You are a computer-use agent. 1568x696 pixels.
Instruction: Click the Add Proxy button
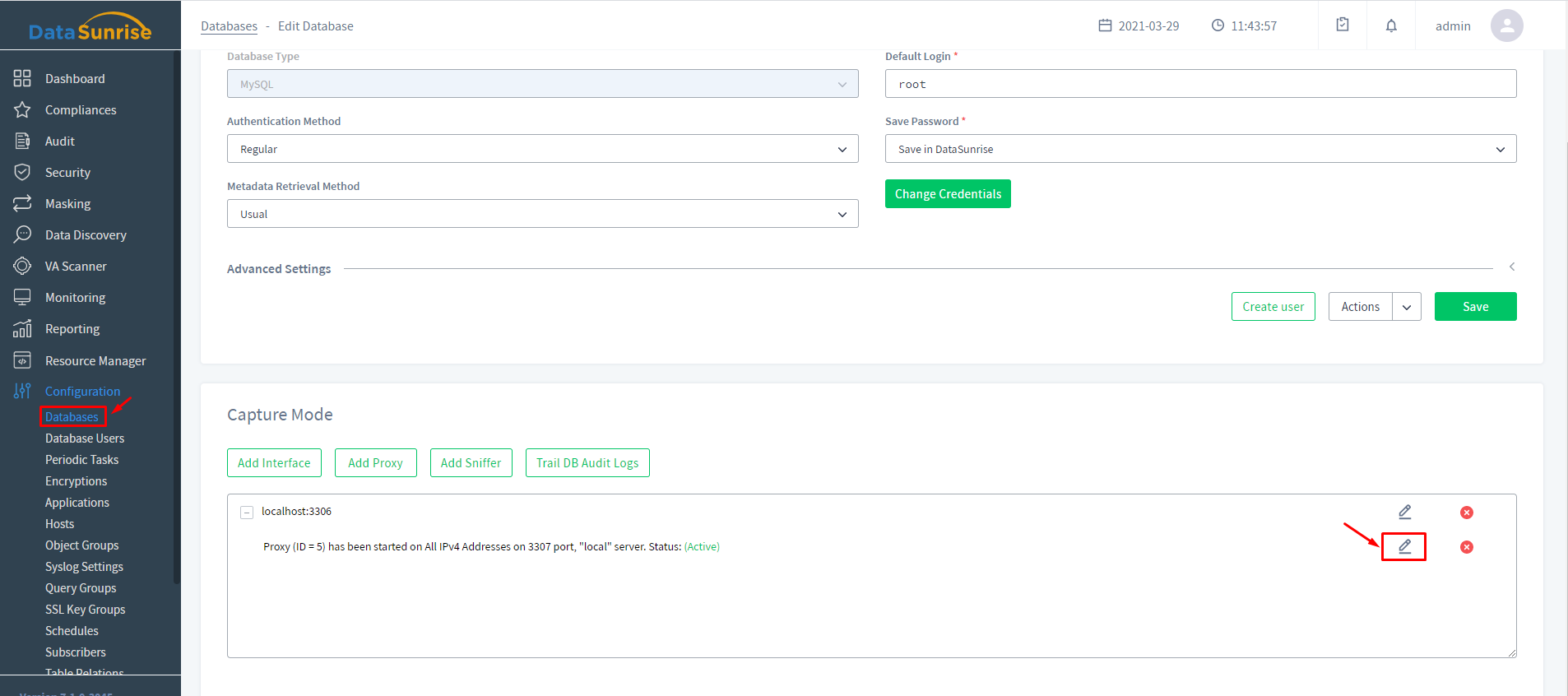pyautogui.click(x=375, y=463)
